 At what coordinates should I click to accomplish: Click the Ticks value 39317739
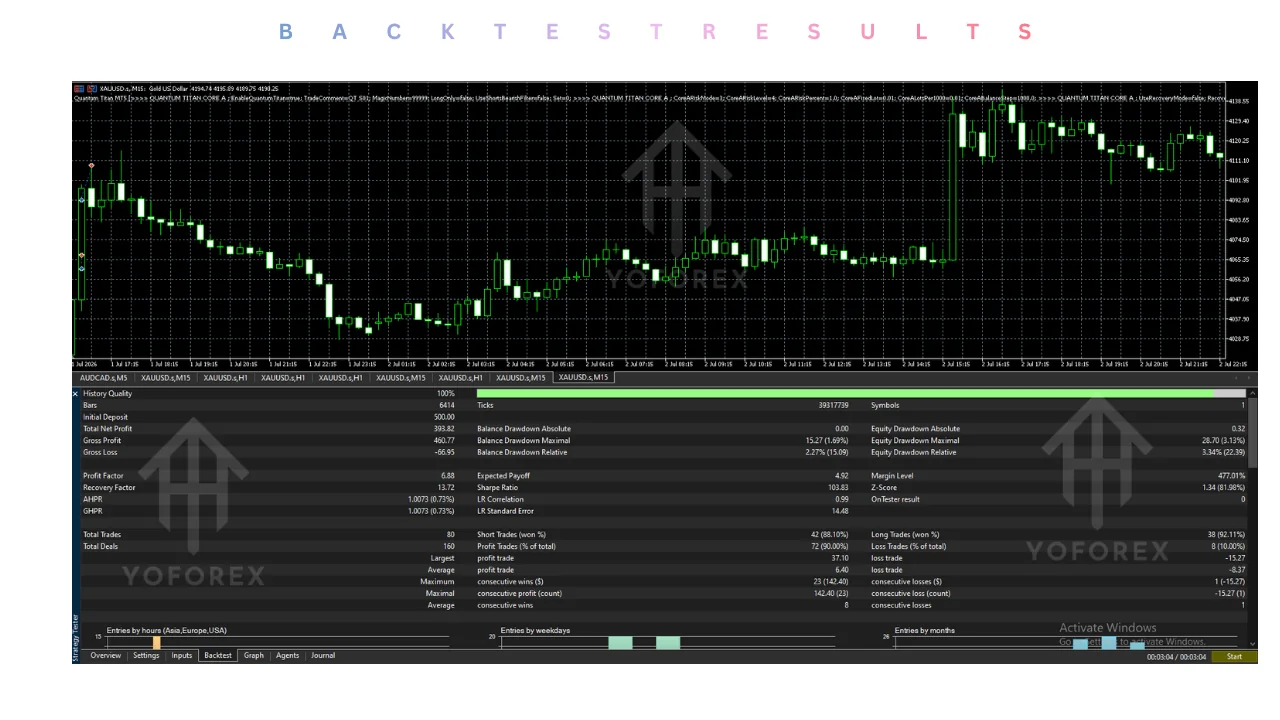832,406
